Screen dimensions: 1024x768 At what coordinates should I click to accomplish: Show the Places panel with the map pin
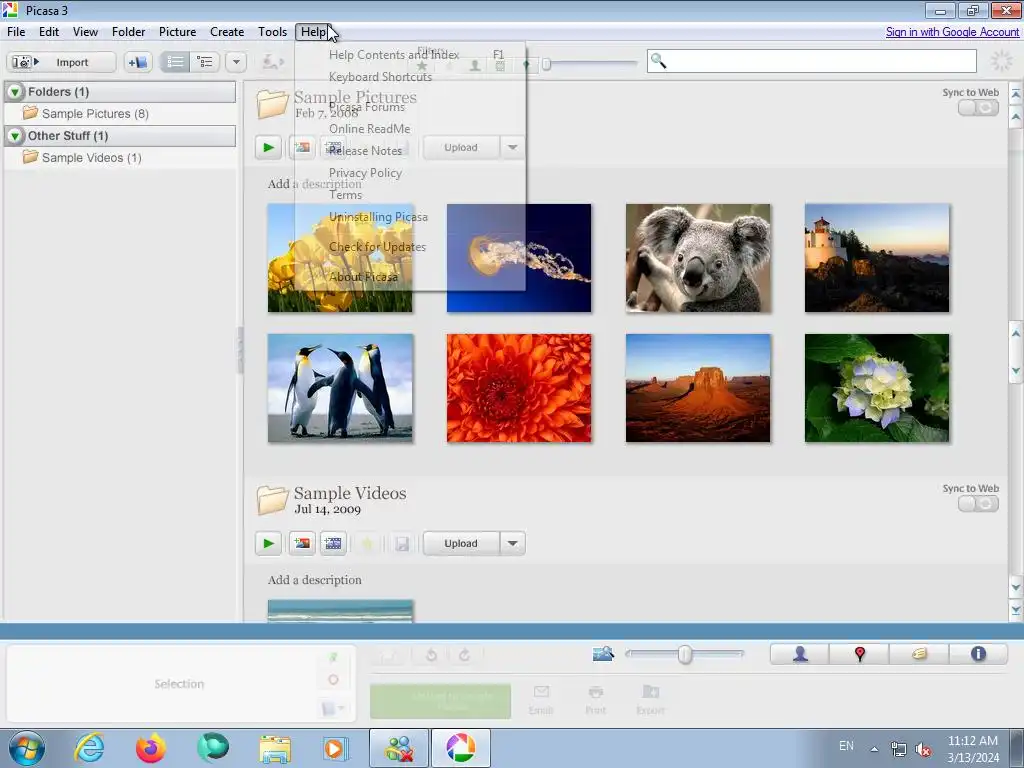859,654
